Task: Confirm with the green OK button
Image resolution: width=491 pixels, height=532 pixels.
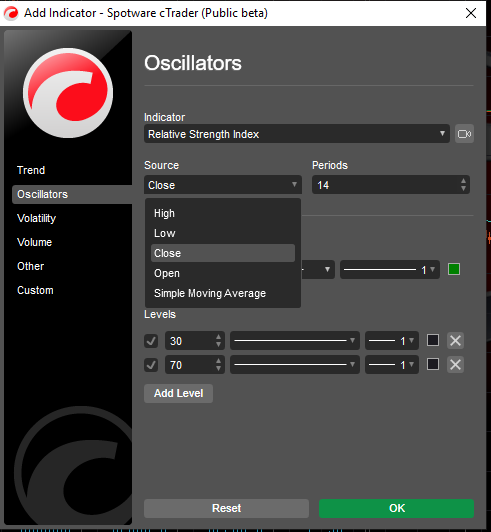Action: pyautogui.click(x=396, y=508)
